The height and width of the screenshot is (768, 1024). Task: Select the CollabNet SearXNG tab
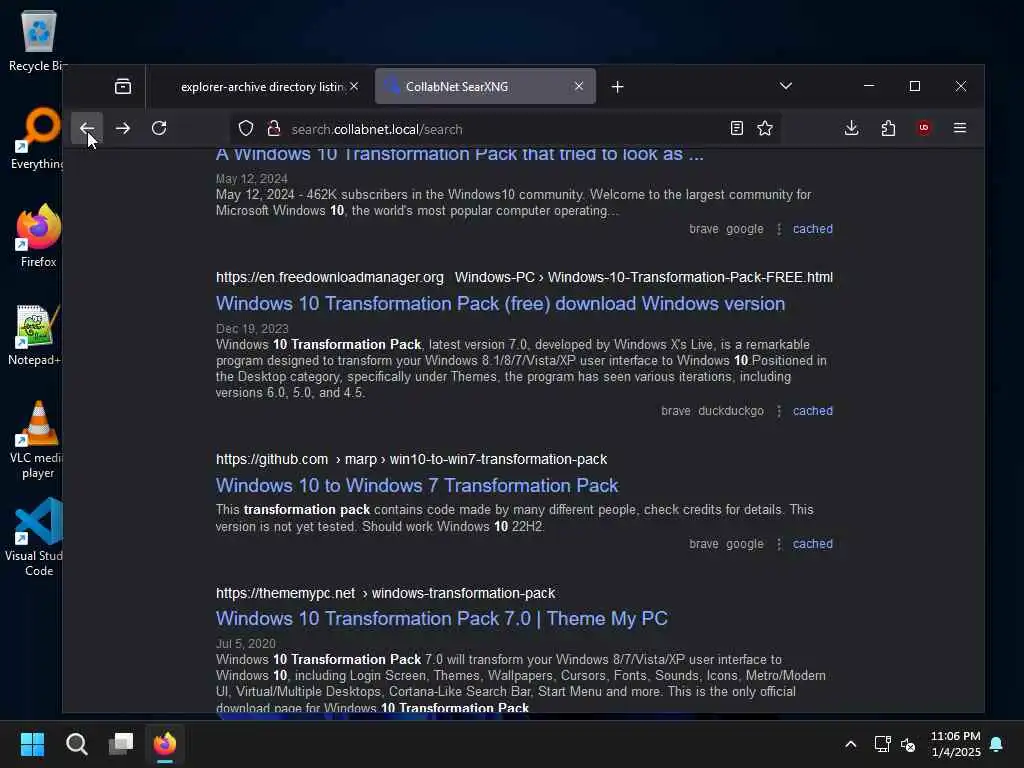coord(485,86)
